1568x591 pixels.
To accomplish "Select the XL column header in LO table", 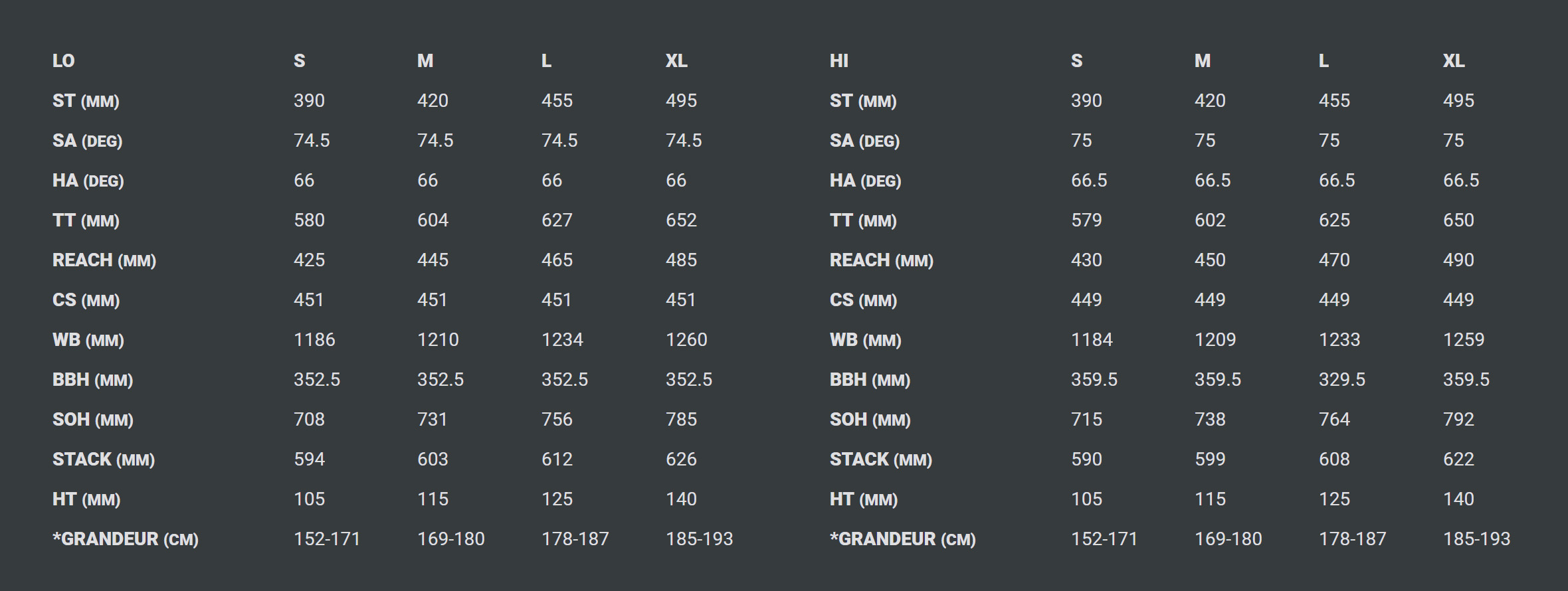I will pyautogui.click(x=676, y=61).
